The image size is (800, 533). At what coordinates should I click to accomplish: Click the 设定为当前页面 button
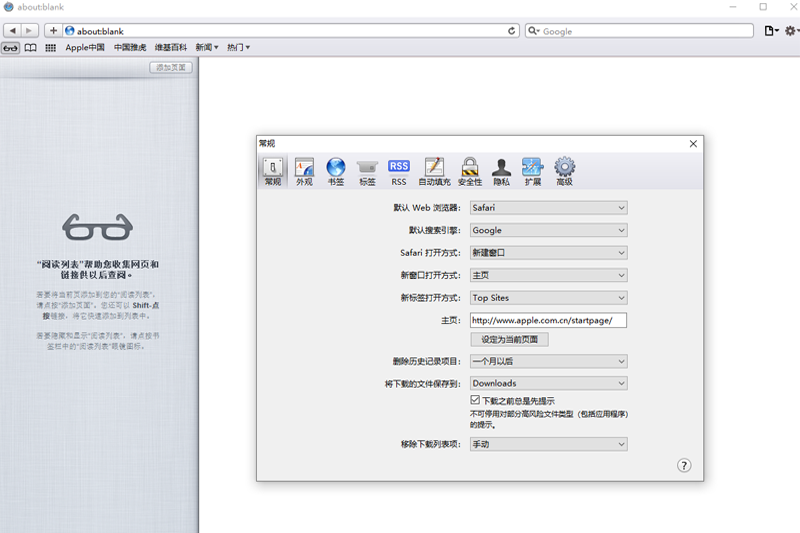pos(509,340)
